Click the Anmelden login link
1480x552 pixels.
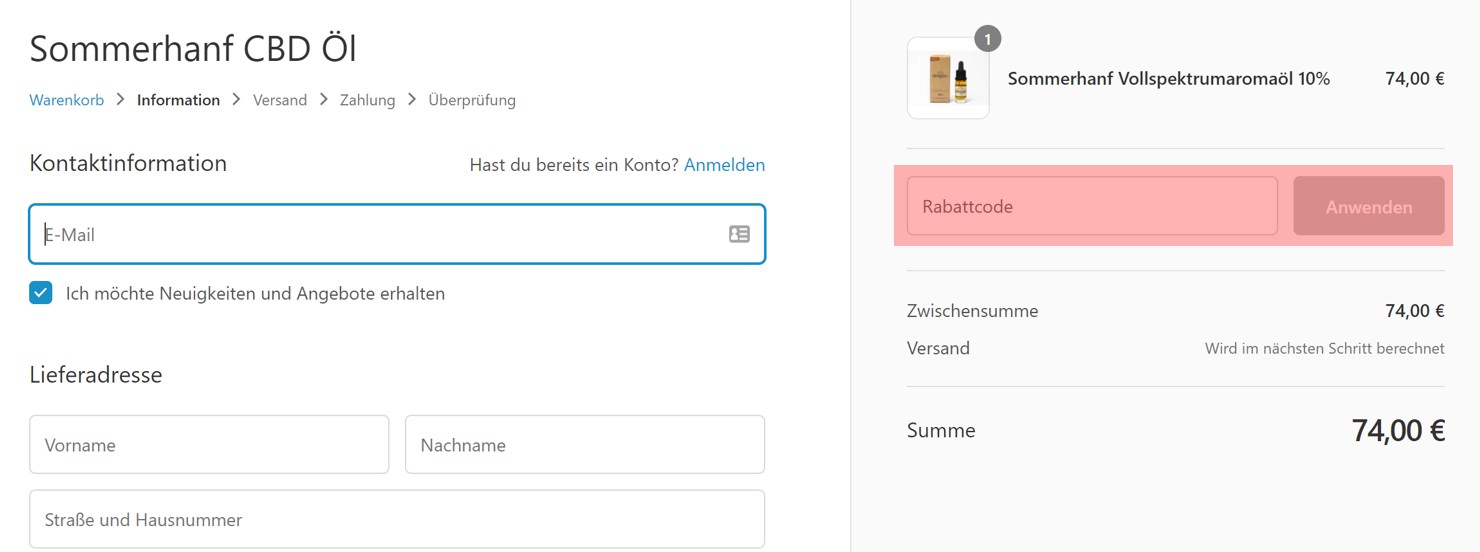(x=724, y=165)
